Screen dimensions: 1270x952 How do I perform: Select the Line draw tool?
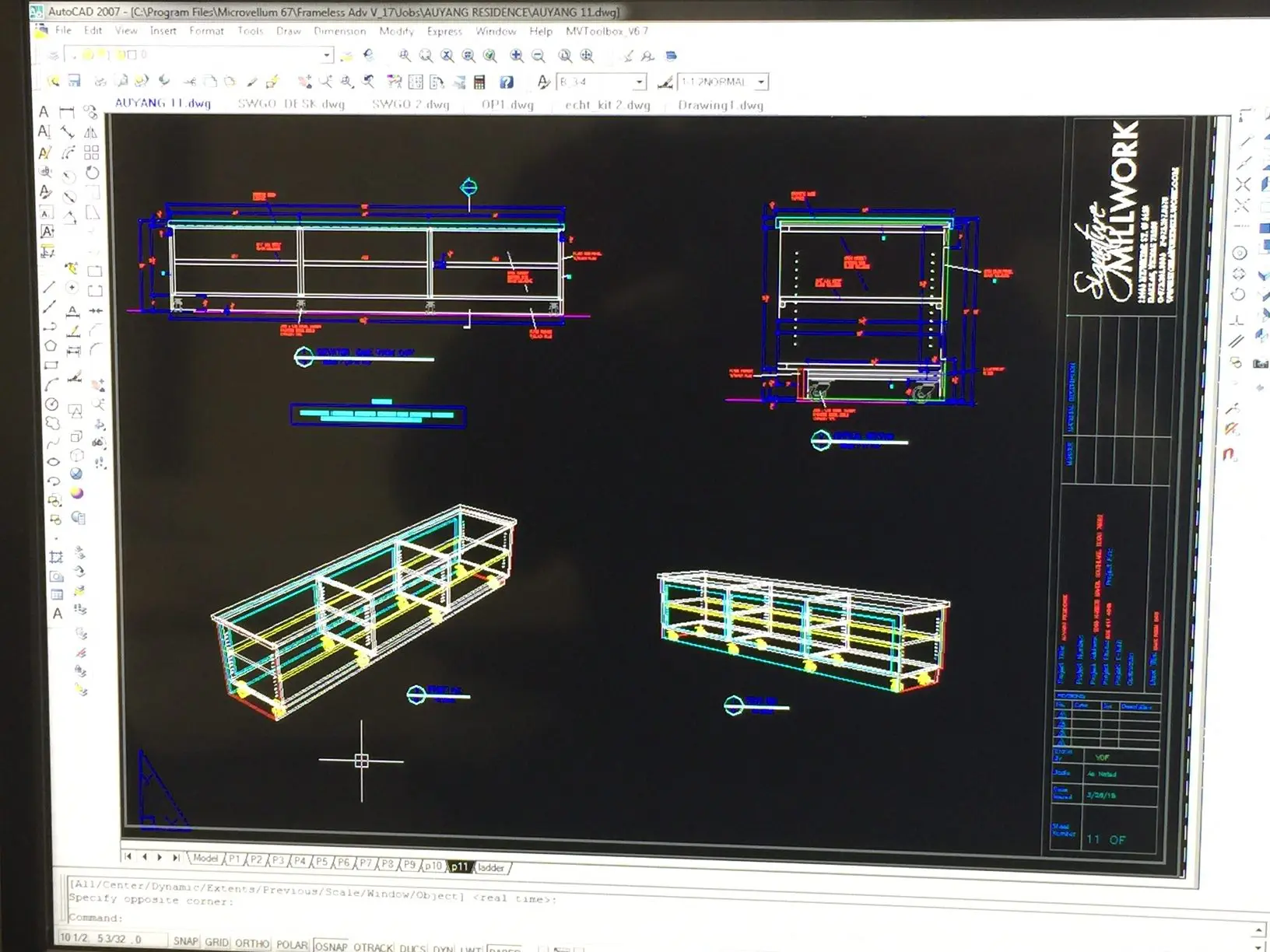49,287
